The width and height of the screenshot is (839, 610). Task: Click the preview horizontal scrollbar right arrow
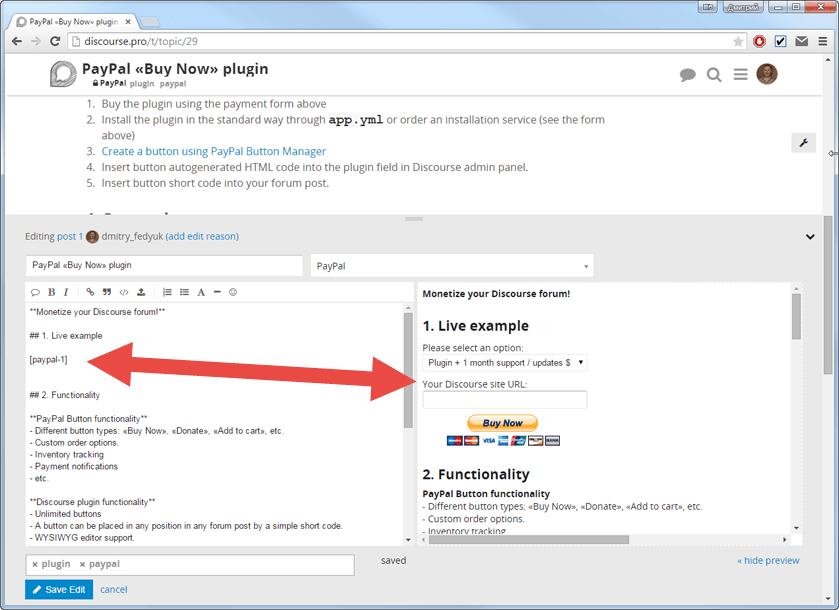[784, 539]
